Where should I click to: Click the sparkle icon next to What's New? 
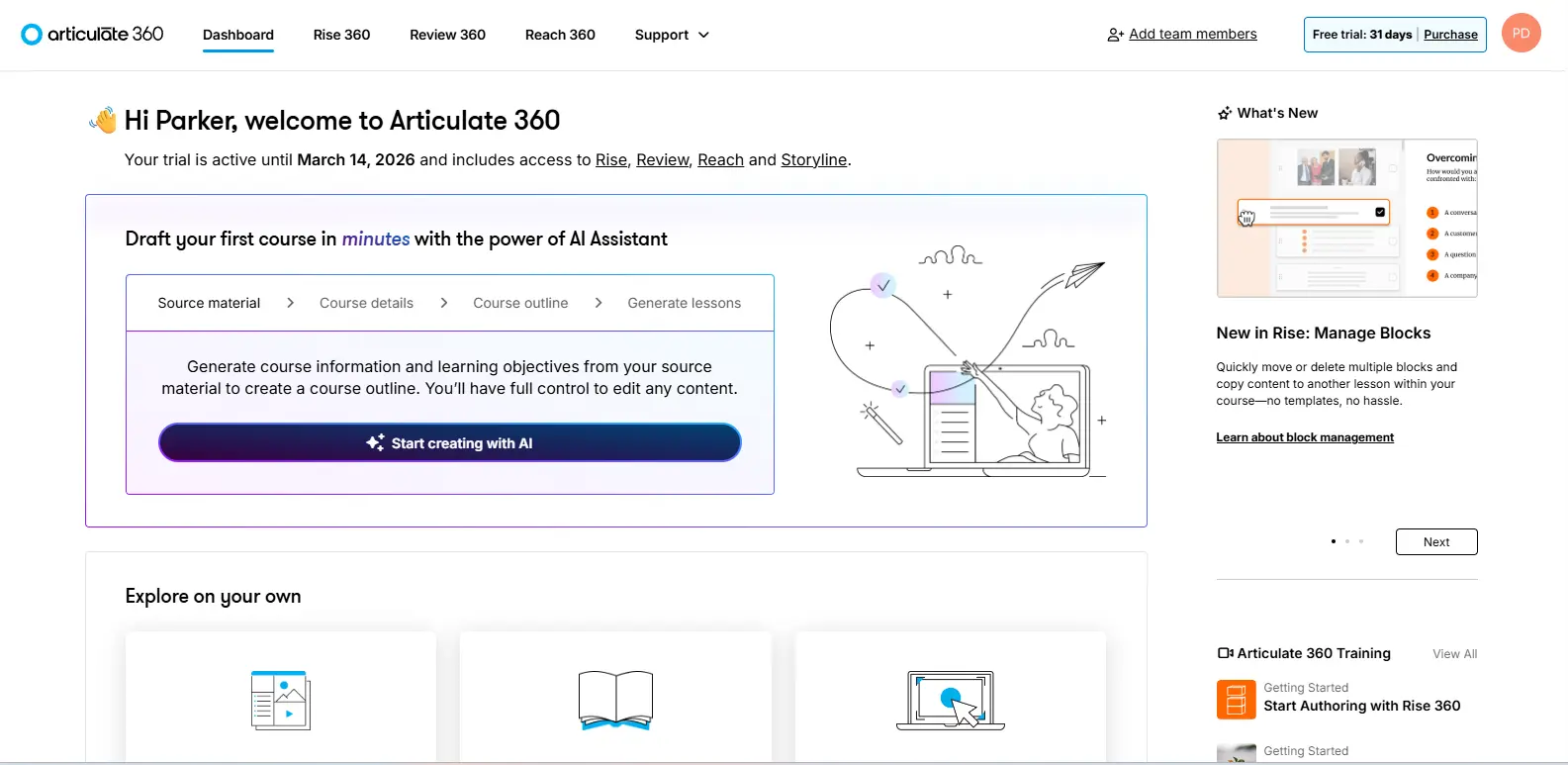pyautogui.click(x=1225, y=113)
